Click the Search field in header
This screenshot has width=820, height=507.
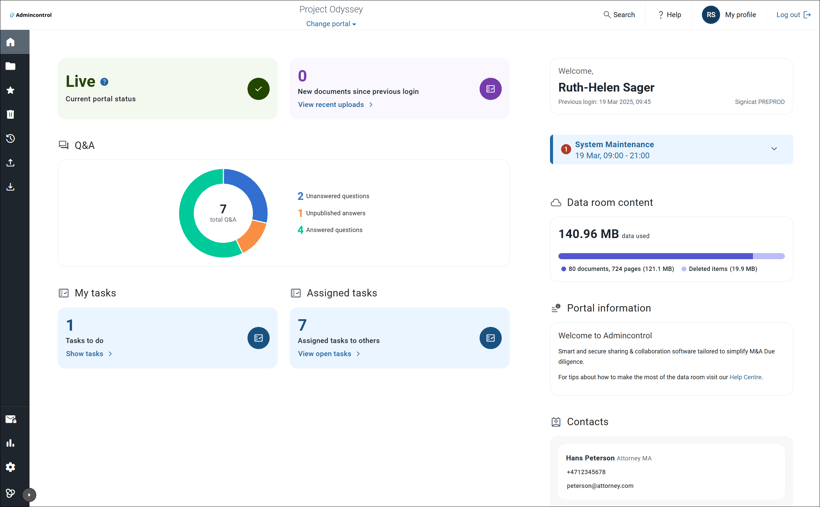click(x=619, y=15)
